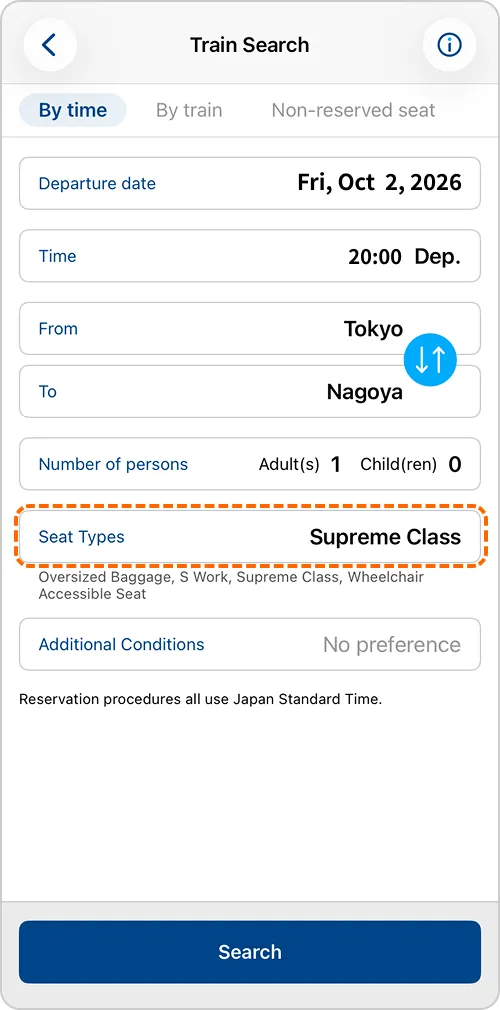Select the From station Tokyo field
Viewport: 500px width, 1010px height.
(x=250, y=329)
